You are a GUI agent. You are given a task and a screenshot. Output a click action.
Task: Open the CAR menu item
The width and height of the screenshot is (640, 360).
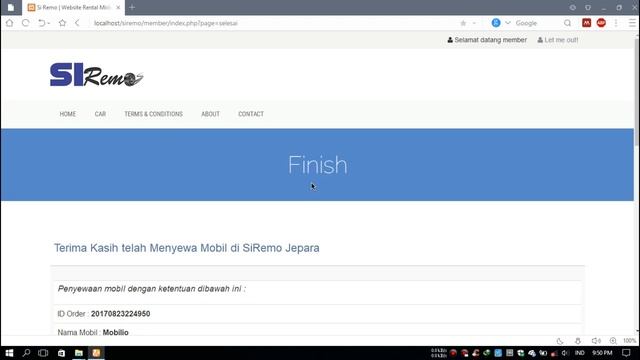click(x=100, y=114)
